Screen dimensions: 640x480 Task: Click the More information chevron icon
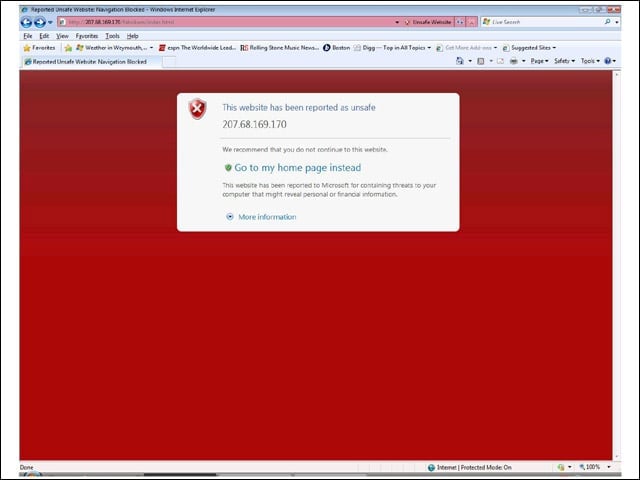pos(230,217)
